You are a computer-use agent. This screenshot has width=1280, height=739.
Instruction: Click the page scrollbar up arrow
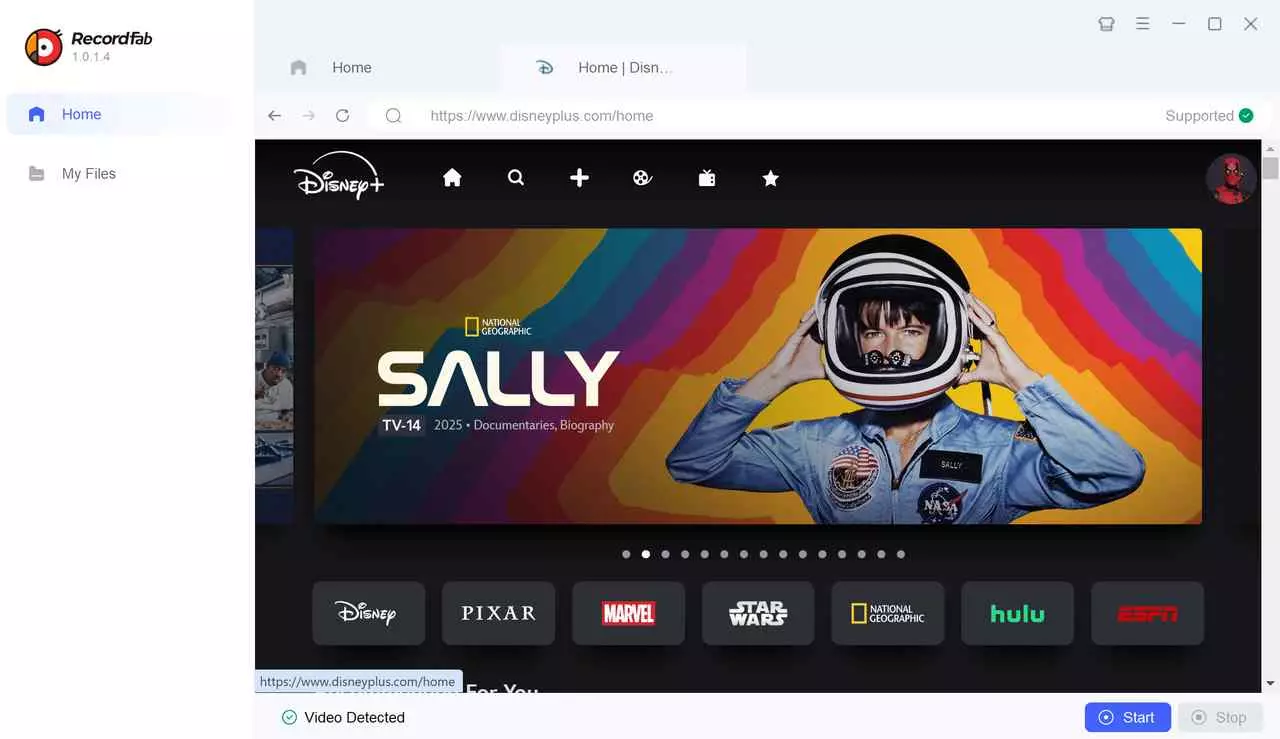coord(1271,148)
